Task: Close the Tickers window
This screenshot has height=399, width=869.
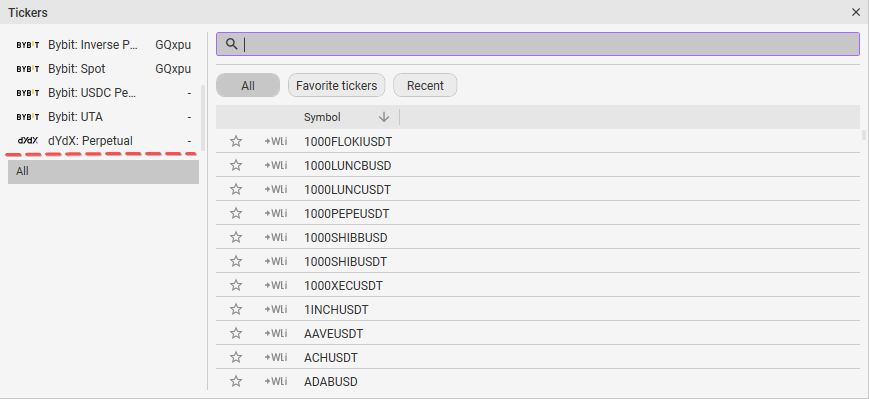Action: click(856, 12)
